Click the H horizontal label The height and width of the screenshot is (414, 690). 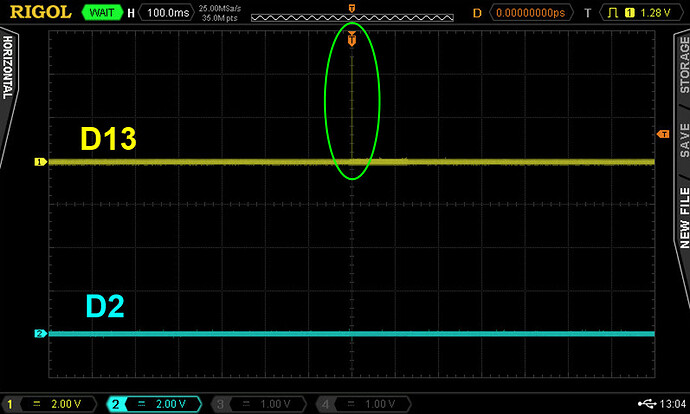131,13
